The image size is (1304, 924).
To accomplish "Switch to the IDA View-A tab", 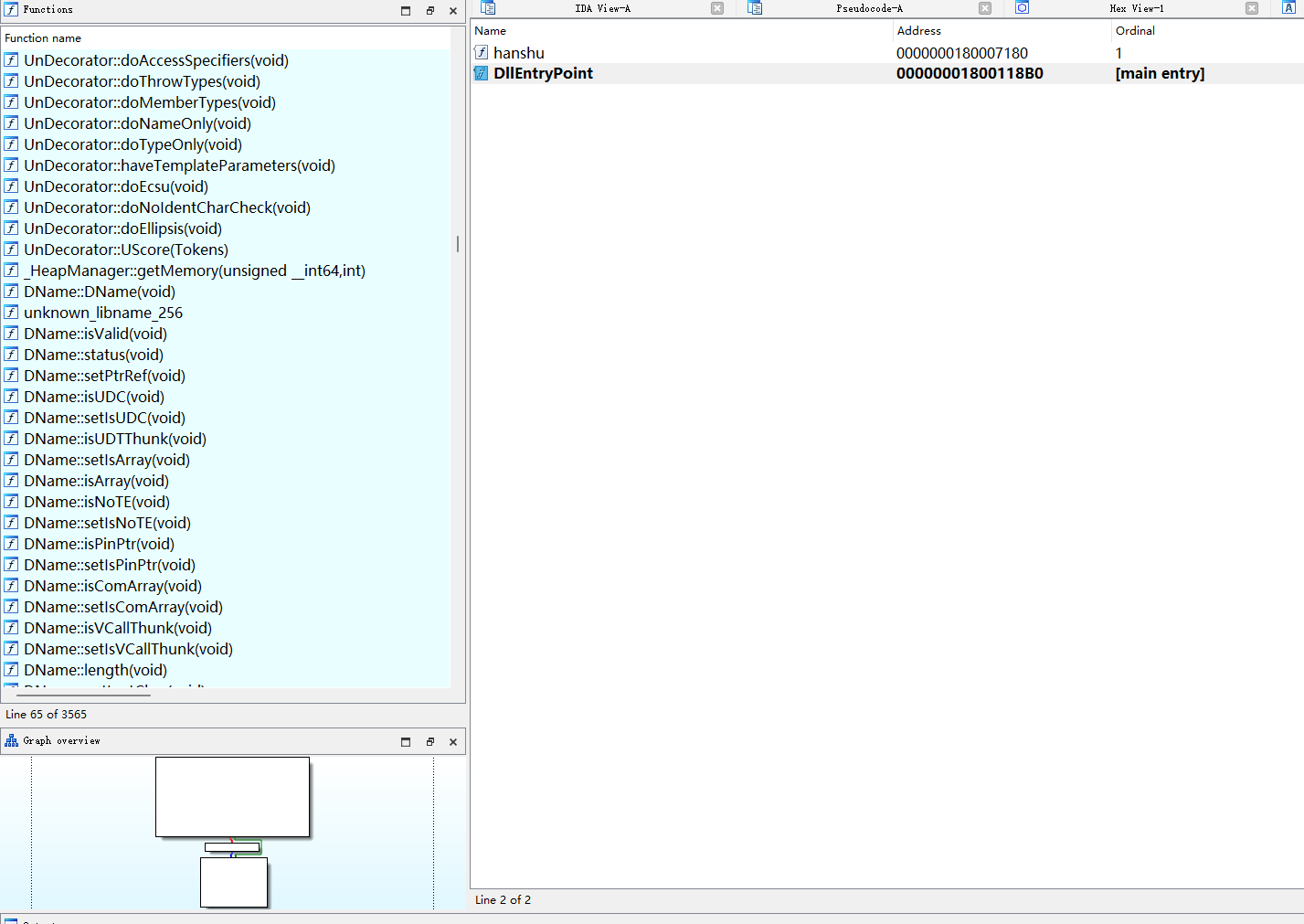I will tap(602, 8).
